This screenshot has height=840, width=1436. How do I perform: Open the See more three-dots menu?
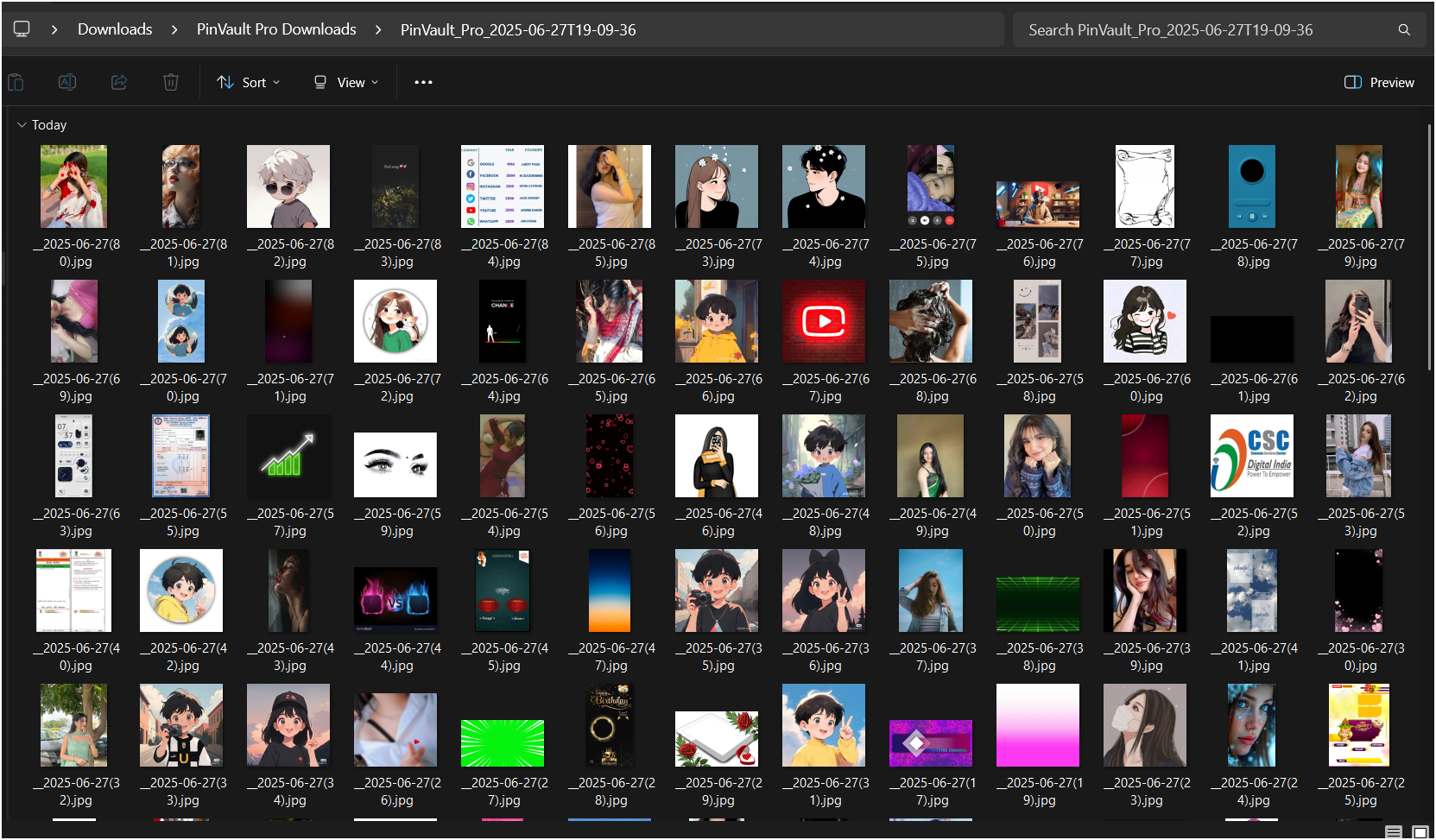(423, 83)
